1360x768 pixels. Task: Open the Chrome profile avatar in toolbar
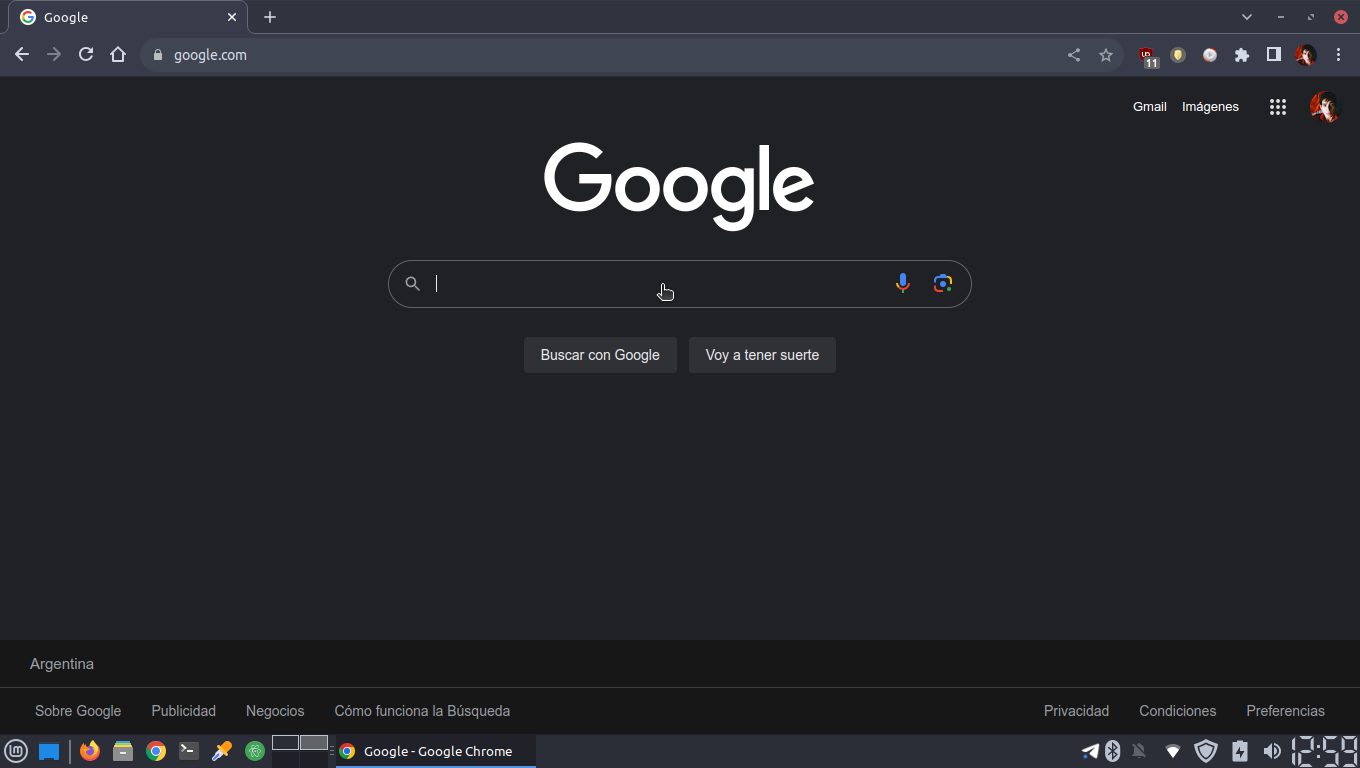[1306, 55]
